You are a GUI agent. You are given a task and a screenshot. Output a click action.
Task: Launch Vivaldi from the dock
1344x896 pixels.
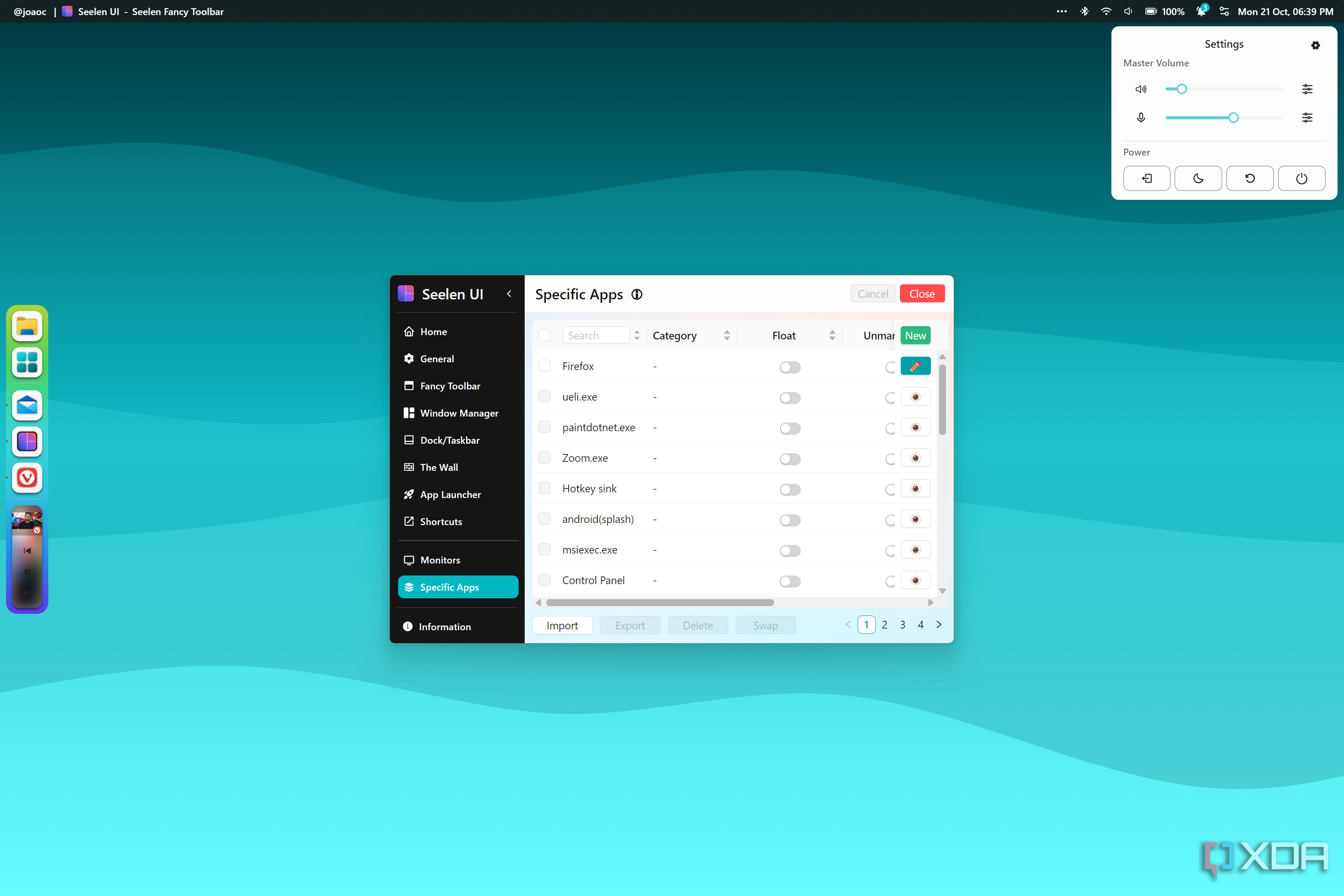pyautogui.click(x=27, y=478)
